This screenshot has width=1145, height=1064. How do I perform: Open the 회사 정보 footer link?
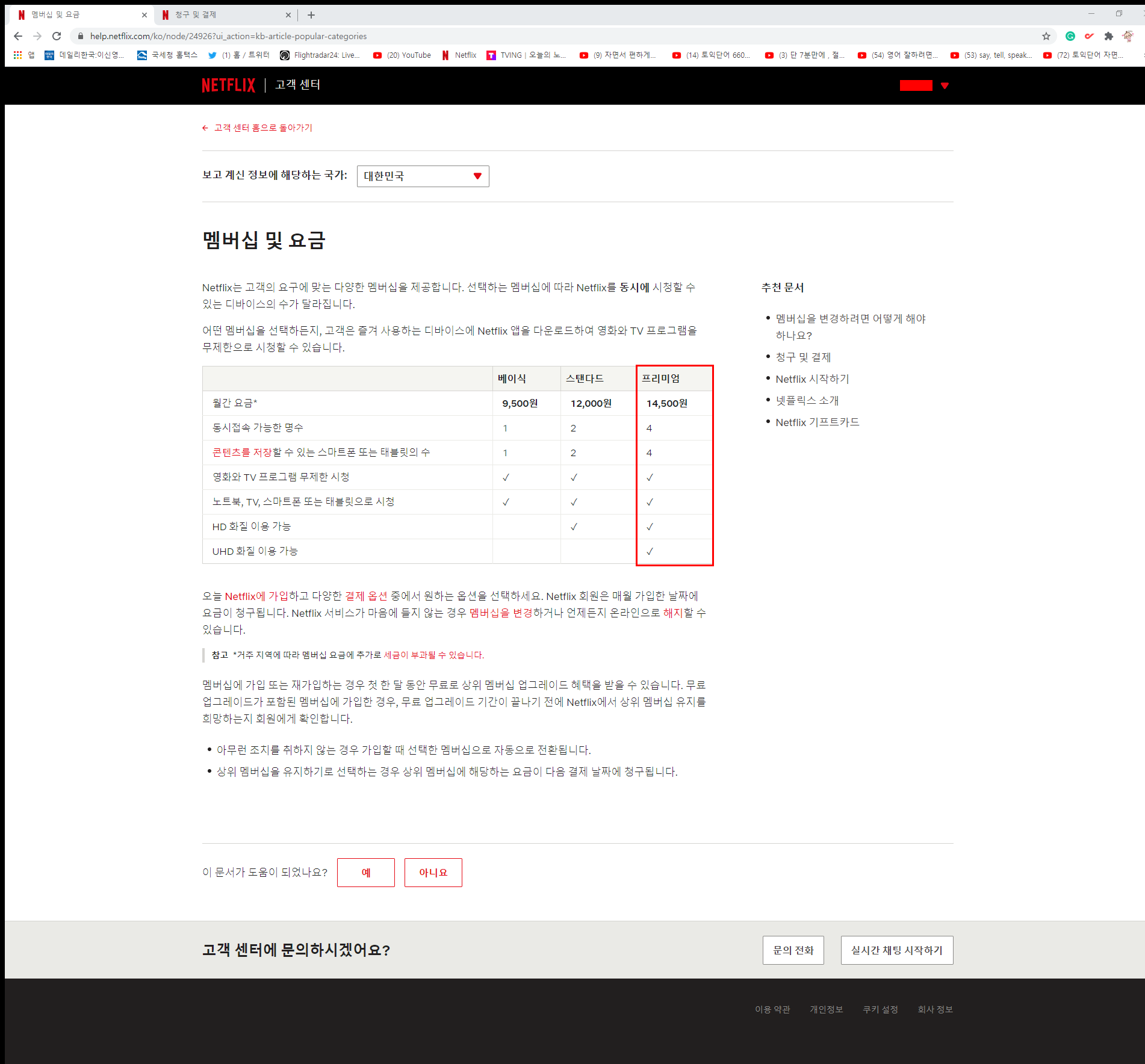(935, 1009)
